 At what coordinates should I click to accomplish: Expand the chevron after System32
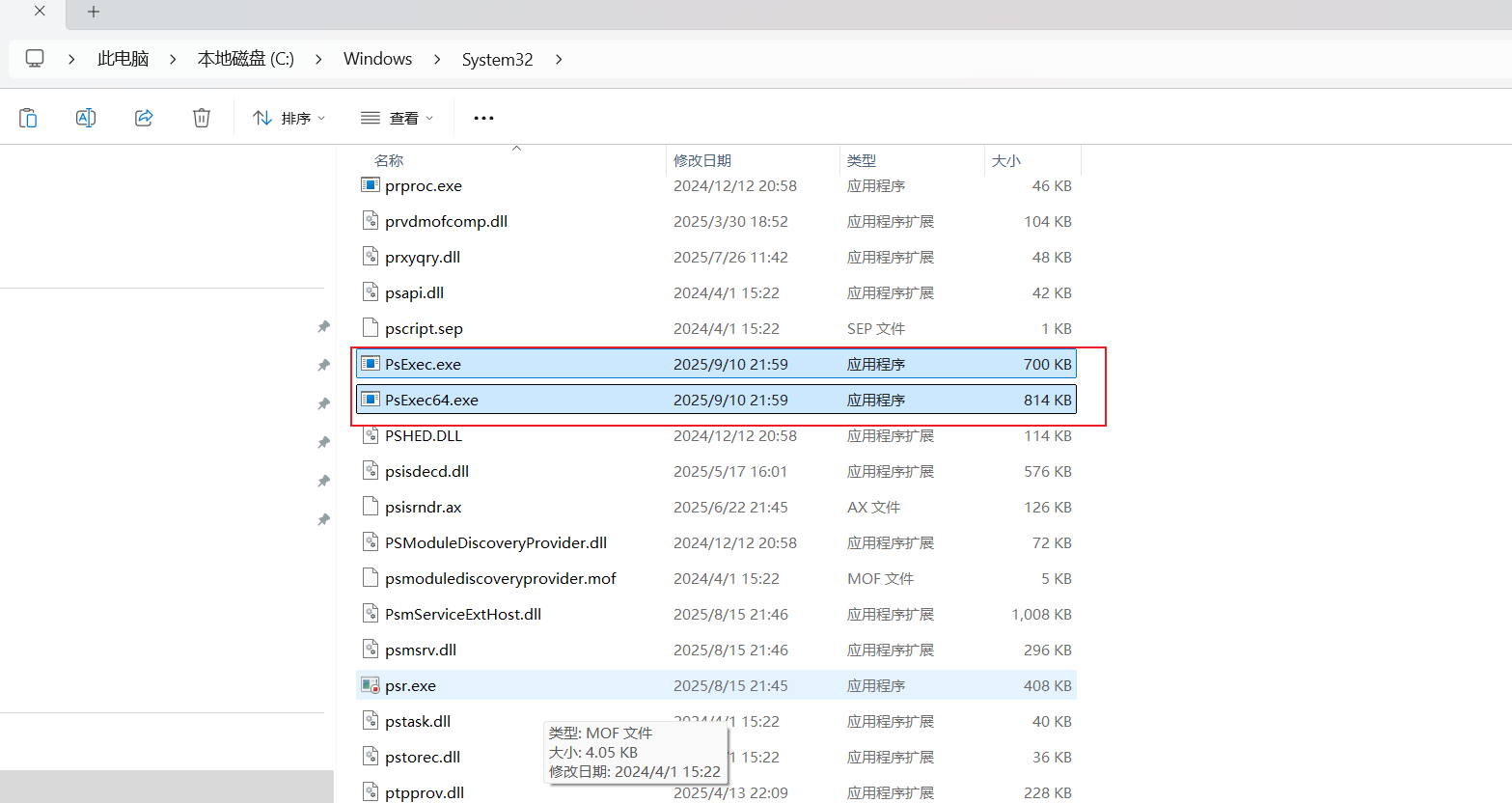point(559,59)
